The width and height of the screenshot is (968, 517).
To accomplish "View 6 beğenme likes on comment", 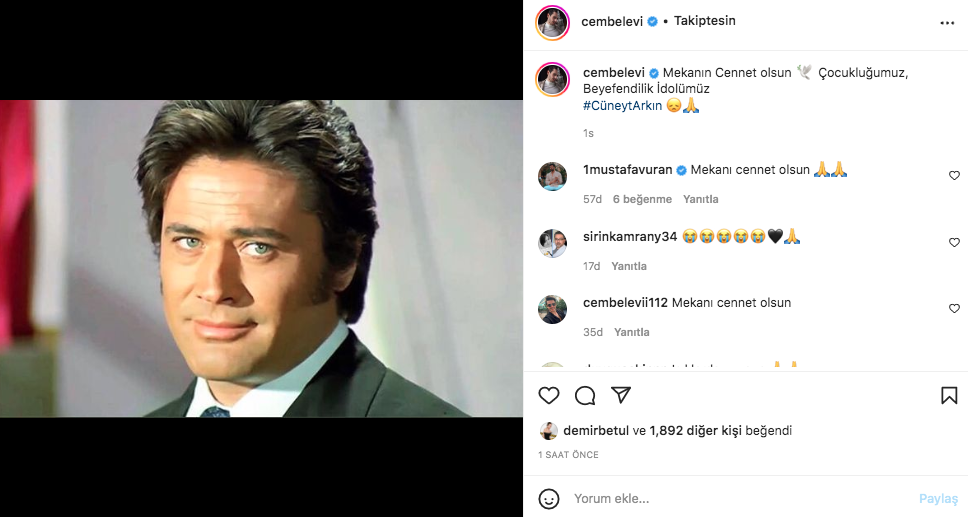I will click(642, 199).
